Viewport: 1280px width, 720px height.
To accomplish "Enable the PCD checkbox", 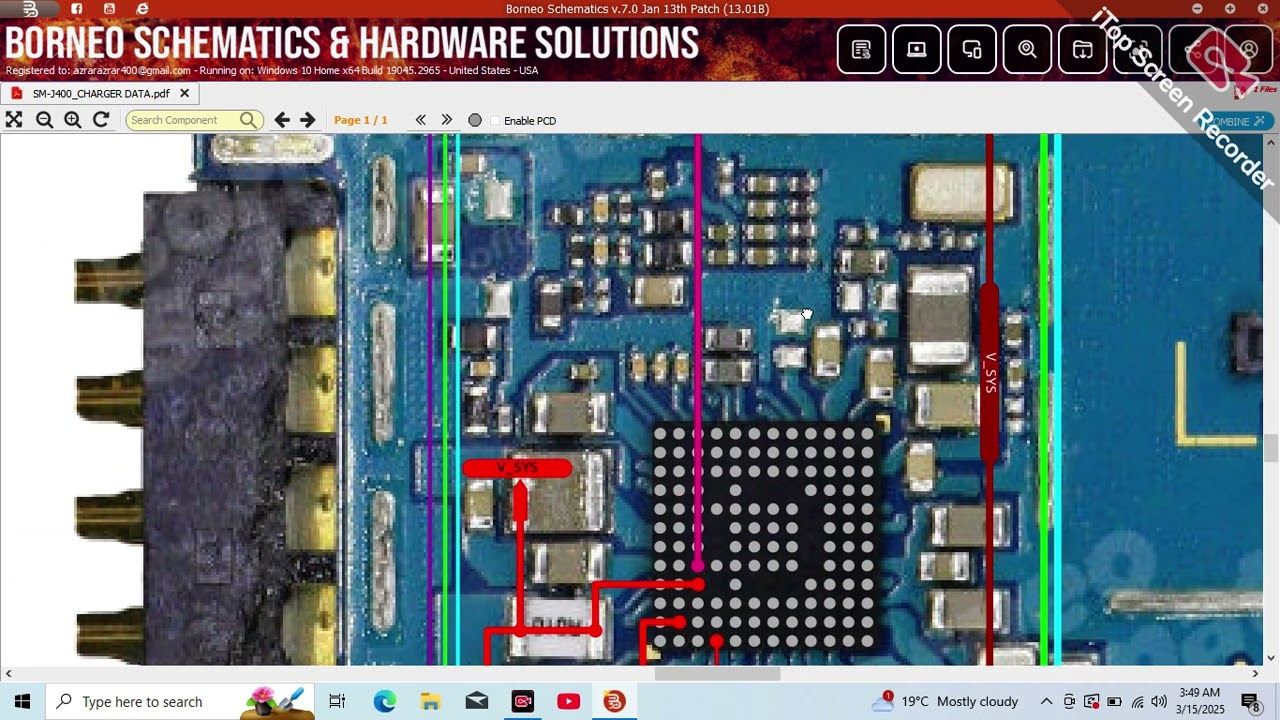I will click(x=495, y=121).
